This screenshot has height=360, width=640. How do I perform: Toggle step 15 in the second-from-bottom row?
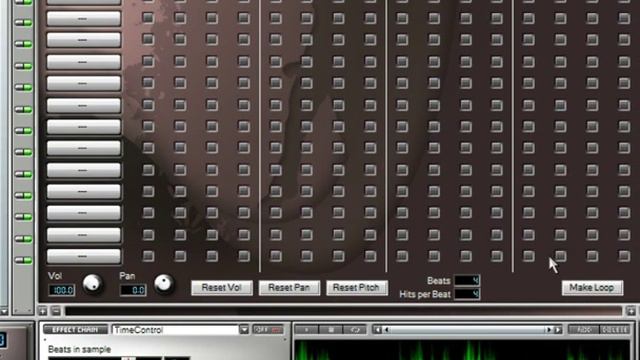[x=592, y=234]
